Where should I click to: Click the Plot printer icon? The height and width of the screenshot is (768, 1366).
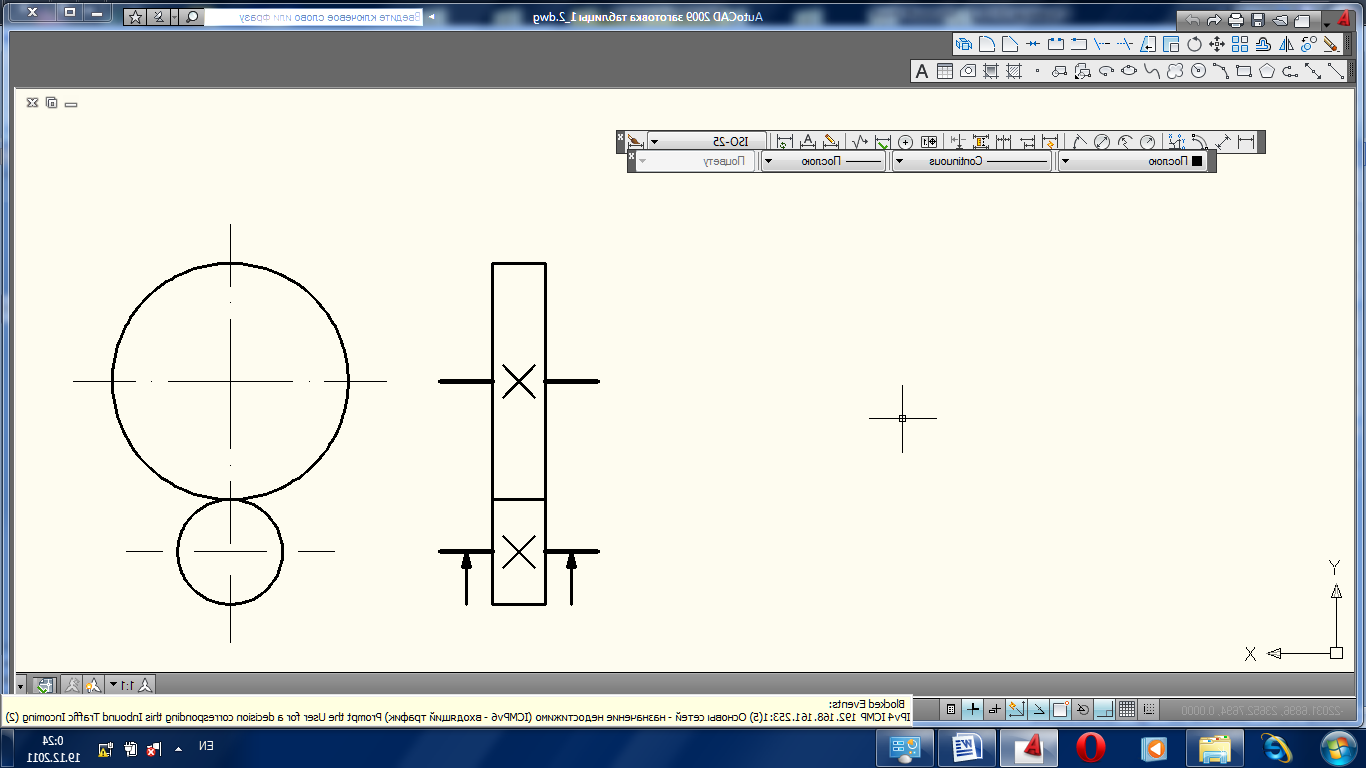1236,20
